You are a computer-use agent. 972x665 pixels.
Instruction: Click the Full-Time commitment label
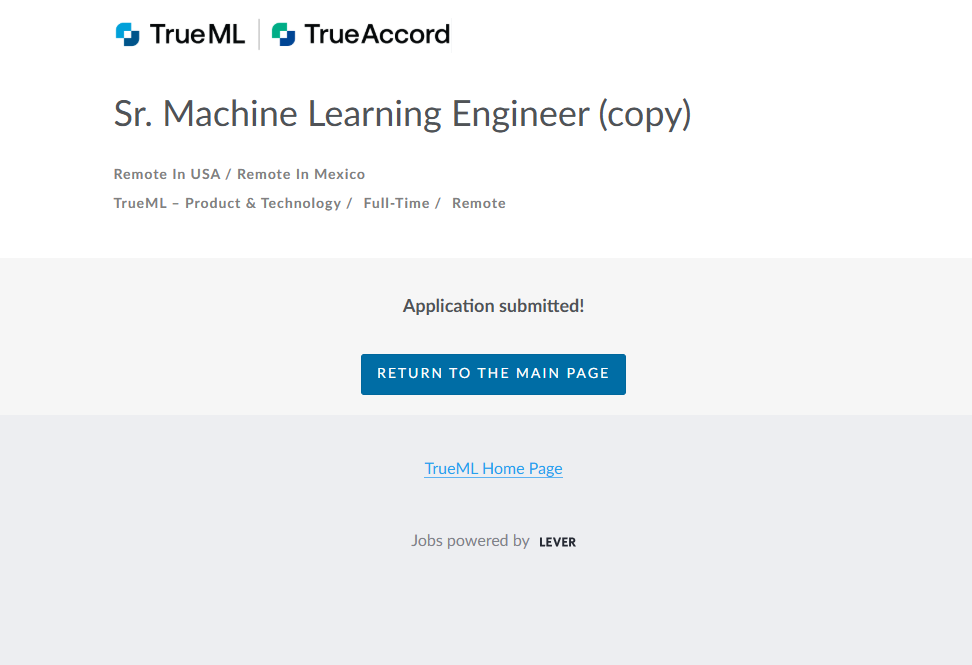click(x=396, y=203)
